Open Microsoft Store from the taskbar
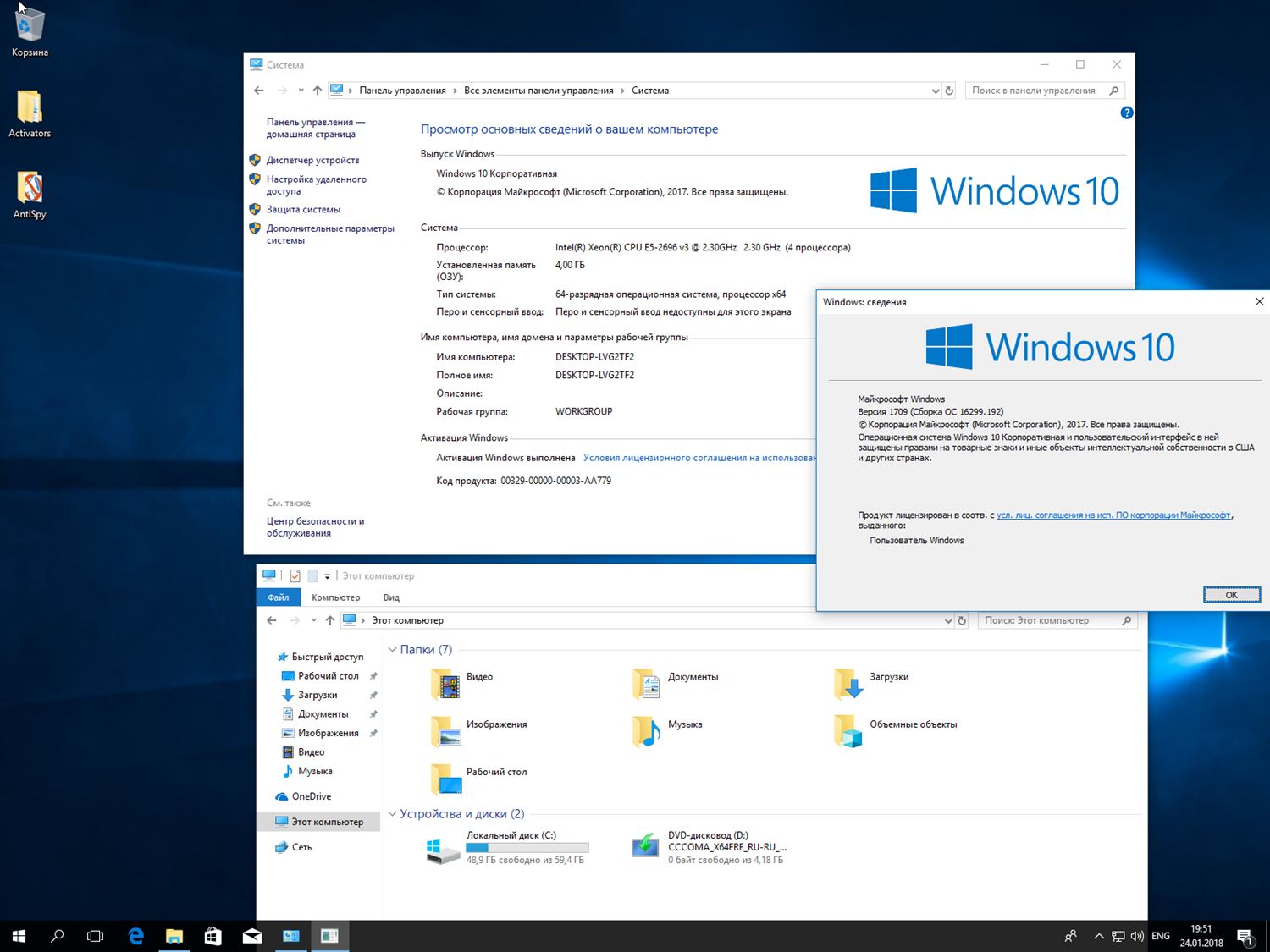The image size is (1270, 952). 213,936
